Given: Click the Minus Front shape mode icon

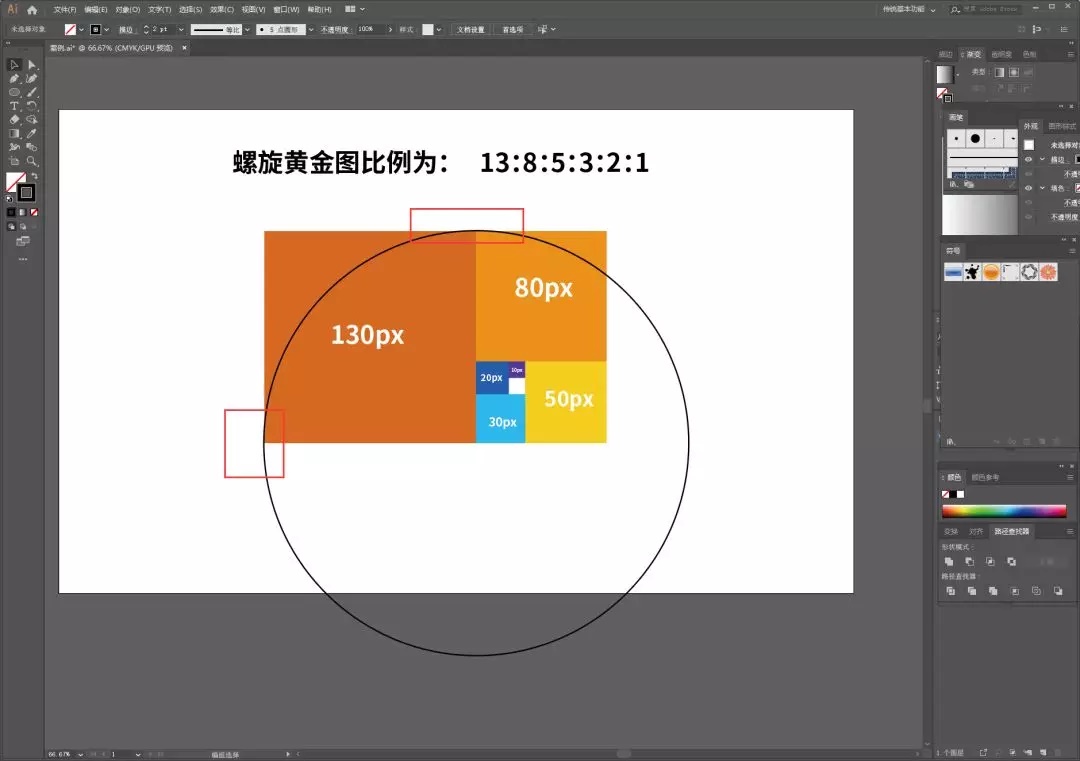Looking at the screenshot, I should coord(970,562).
